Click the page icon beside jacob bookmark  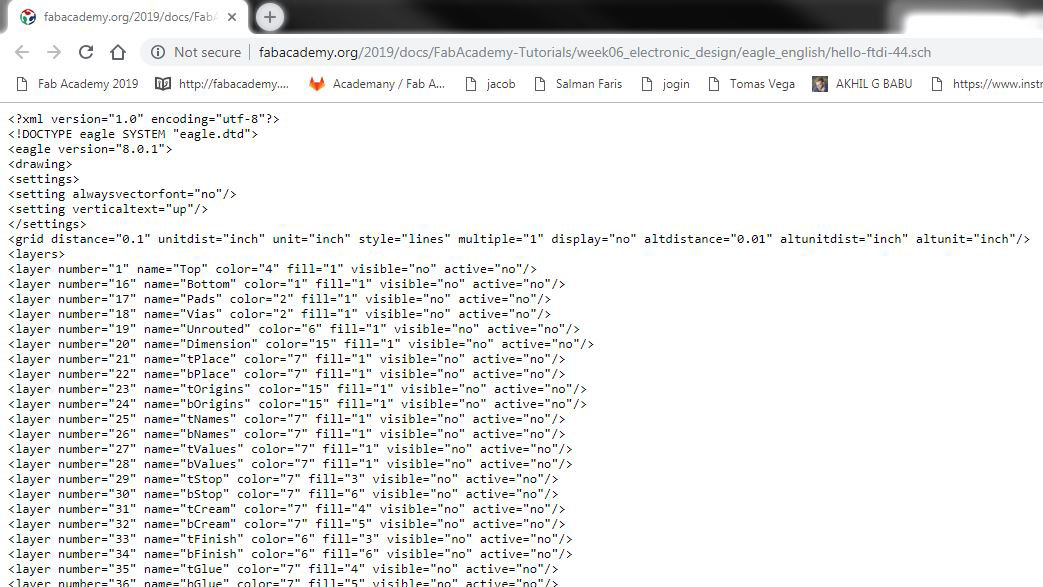471,84
